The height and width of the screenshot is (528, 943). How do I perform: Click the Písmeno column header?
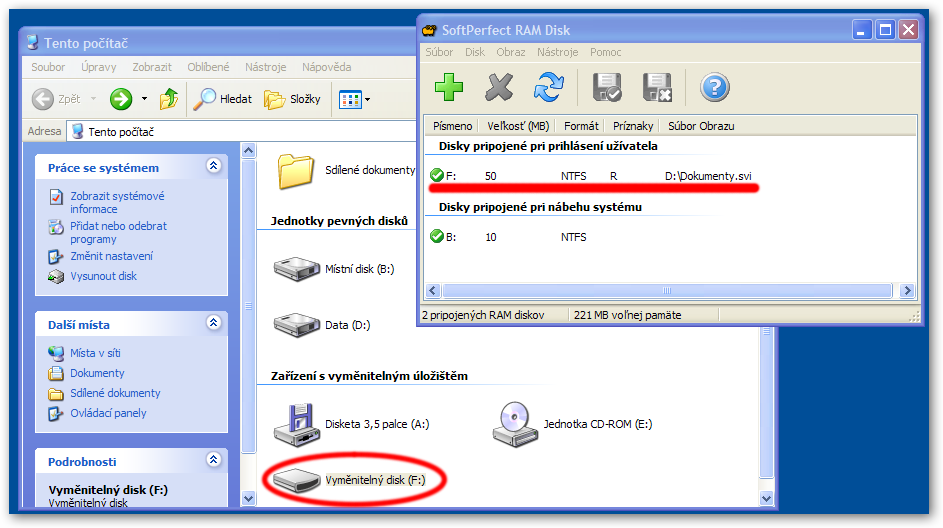tap(452, 126)
